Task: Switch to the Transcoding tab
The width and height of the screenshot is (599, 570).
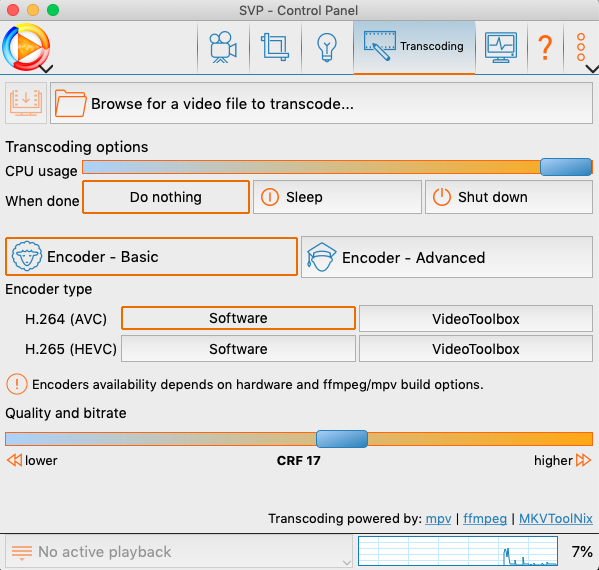Action: [414, 47]
